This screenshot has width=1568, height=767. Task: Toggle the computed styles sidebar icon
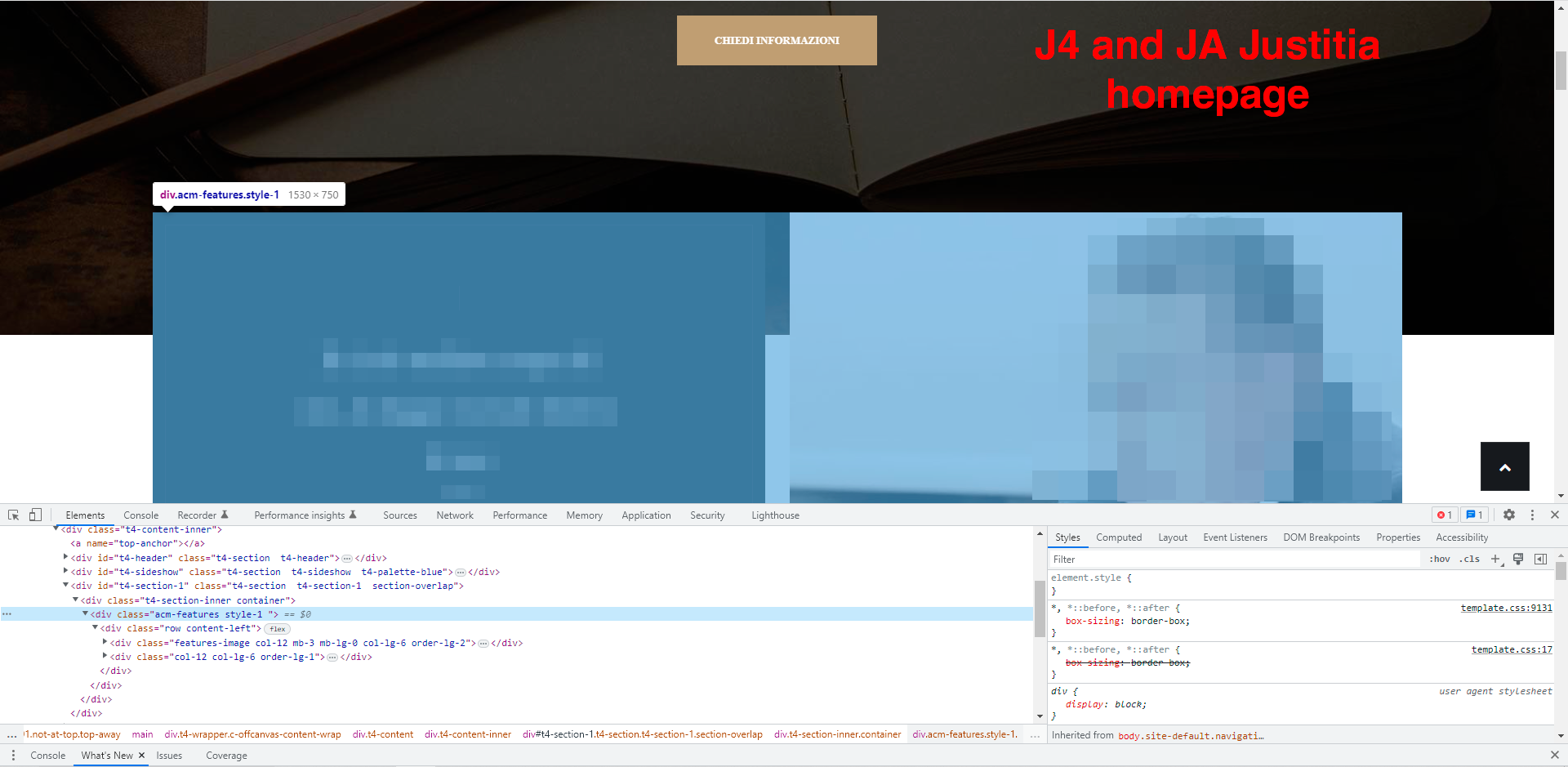pos(1540,560)
